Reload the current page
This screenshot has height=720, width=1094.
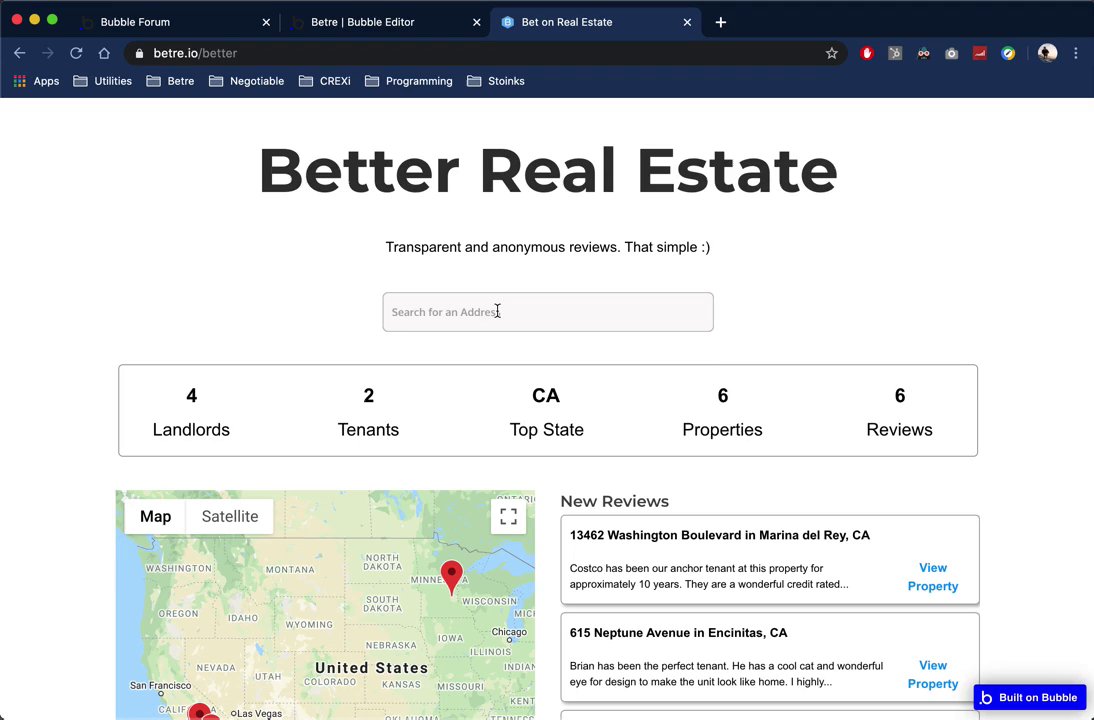(x=76, y=53)
